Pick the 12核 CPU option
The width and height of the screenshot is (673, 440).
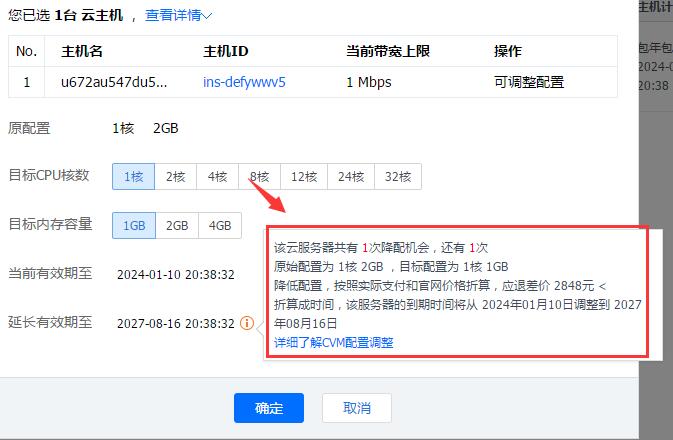304,176
